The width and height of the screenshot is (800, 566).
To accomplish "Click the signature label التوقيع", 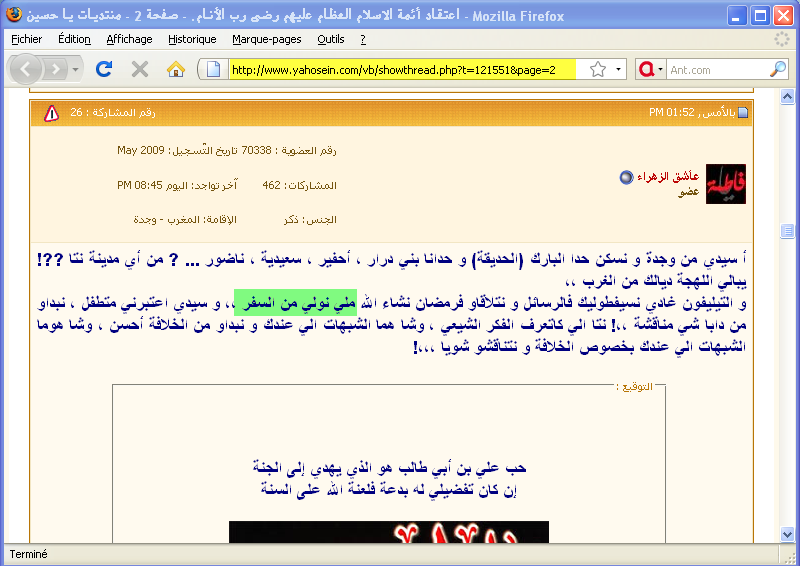I will (635, 387).
